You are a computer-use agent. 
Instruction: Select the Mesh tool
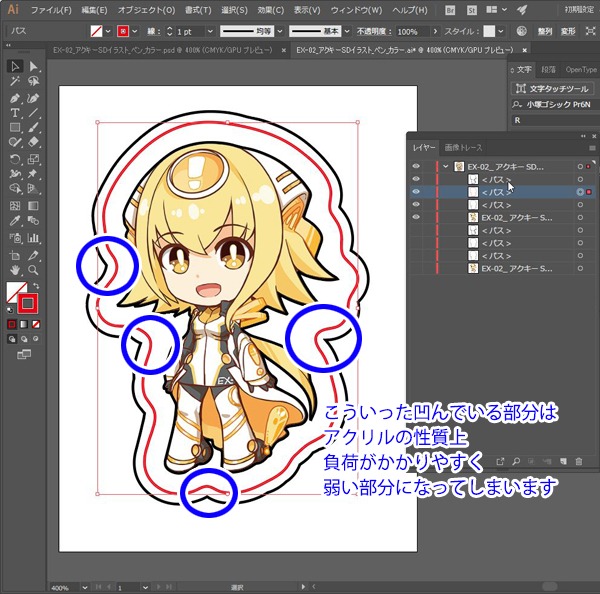(15, 206)
